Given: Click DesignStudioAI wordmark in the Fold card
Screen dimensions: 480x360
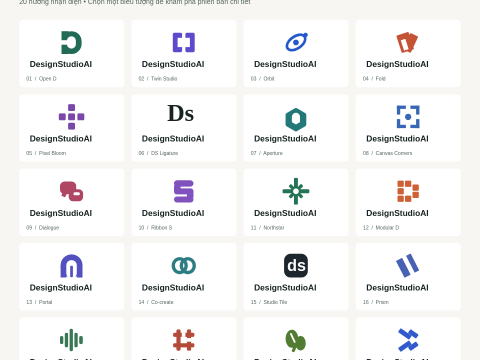Looking at the screenshot, I should (x=397, y=64).
